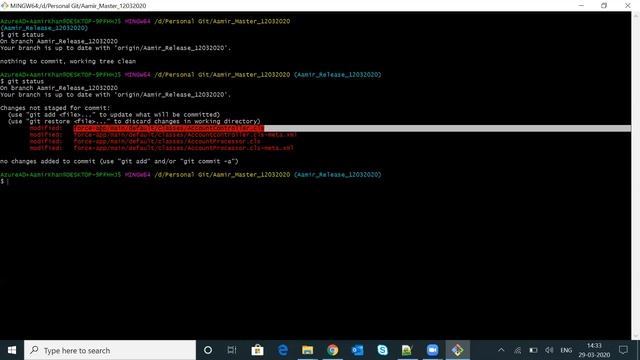Click the window title 'MINGW64:/d/Personal Git/Aamir_Master_12032020'

[78, 6]
